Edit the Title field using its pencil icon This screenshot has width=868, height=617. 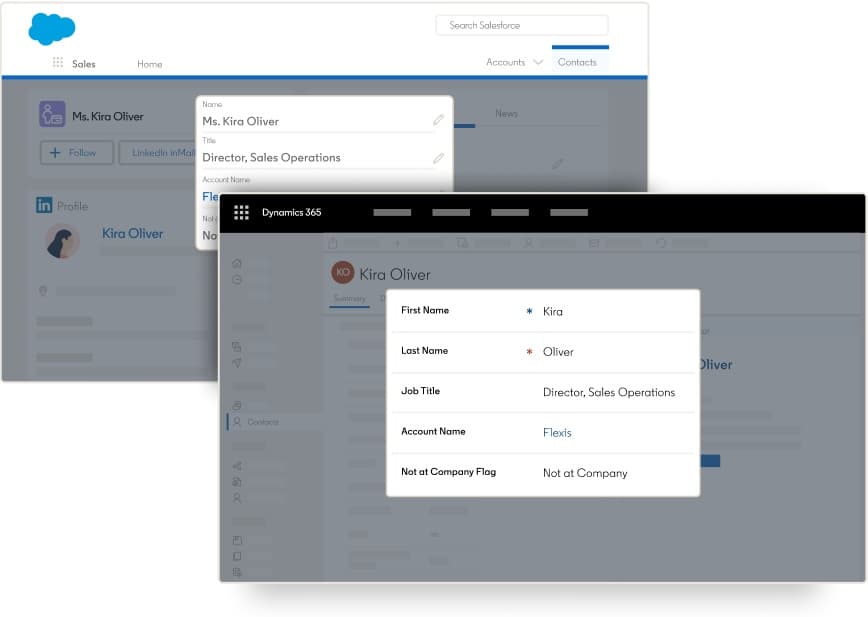tap(438, 157)
